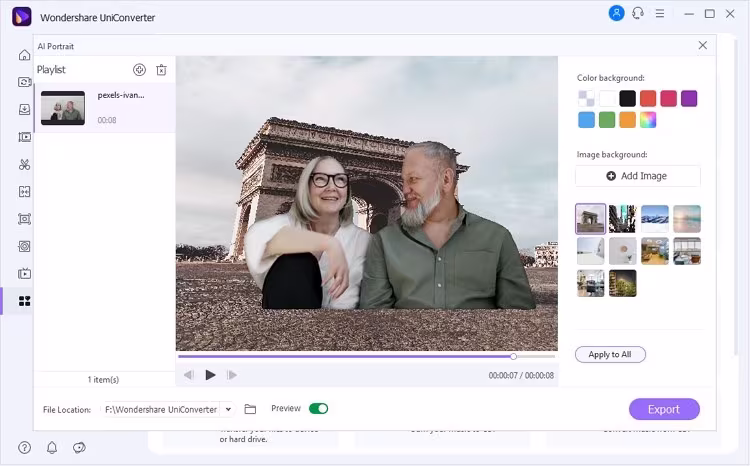Click the playback progress slider handle

point(513,356)
